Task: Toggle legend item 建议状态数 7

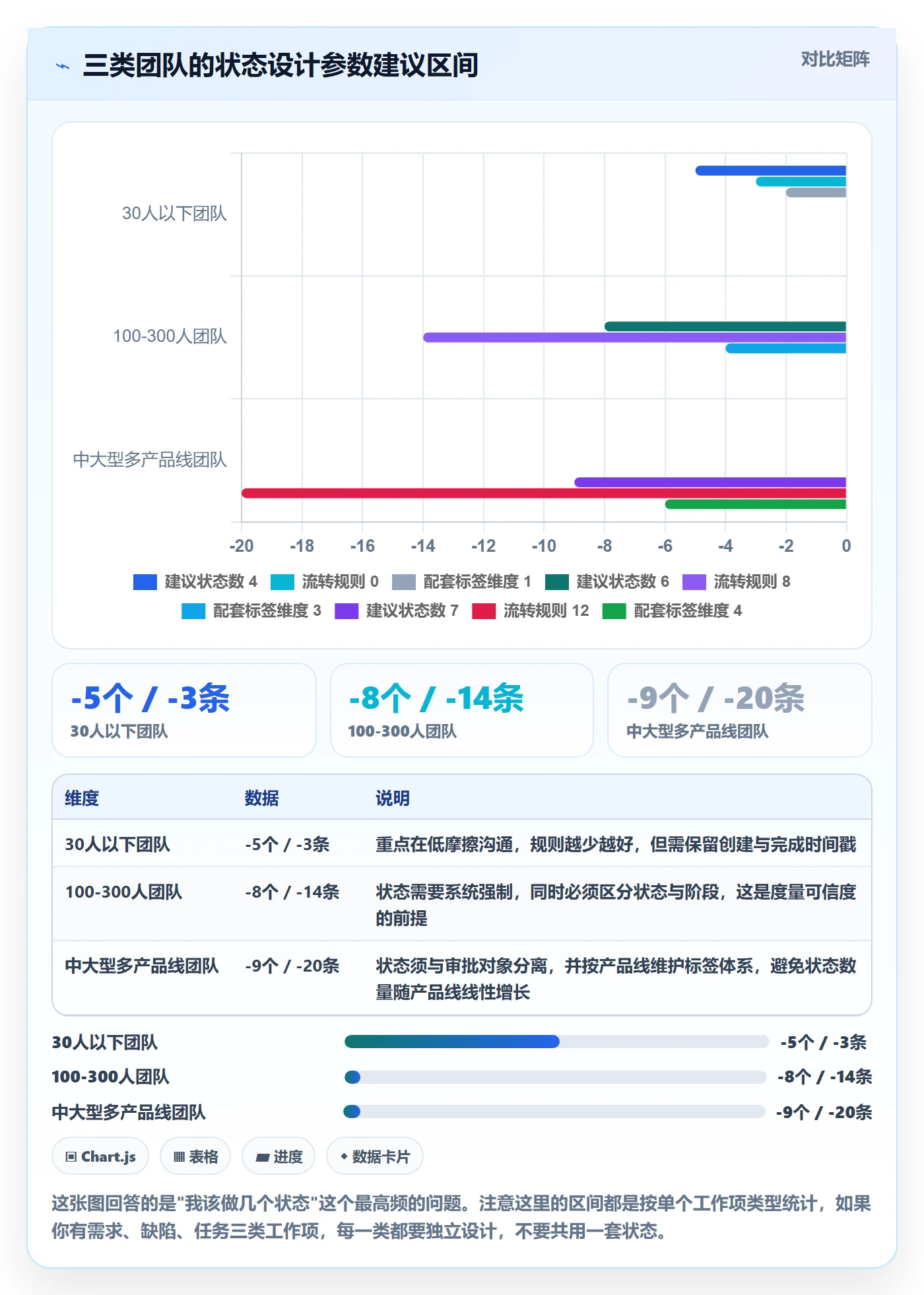Action: tap(397, 611)
